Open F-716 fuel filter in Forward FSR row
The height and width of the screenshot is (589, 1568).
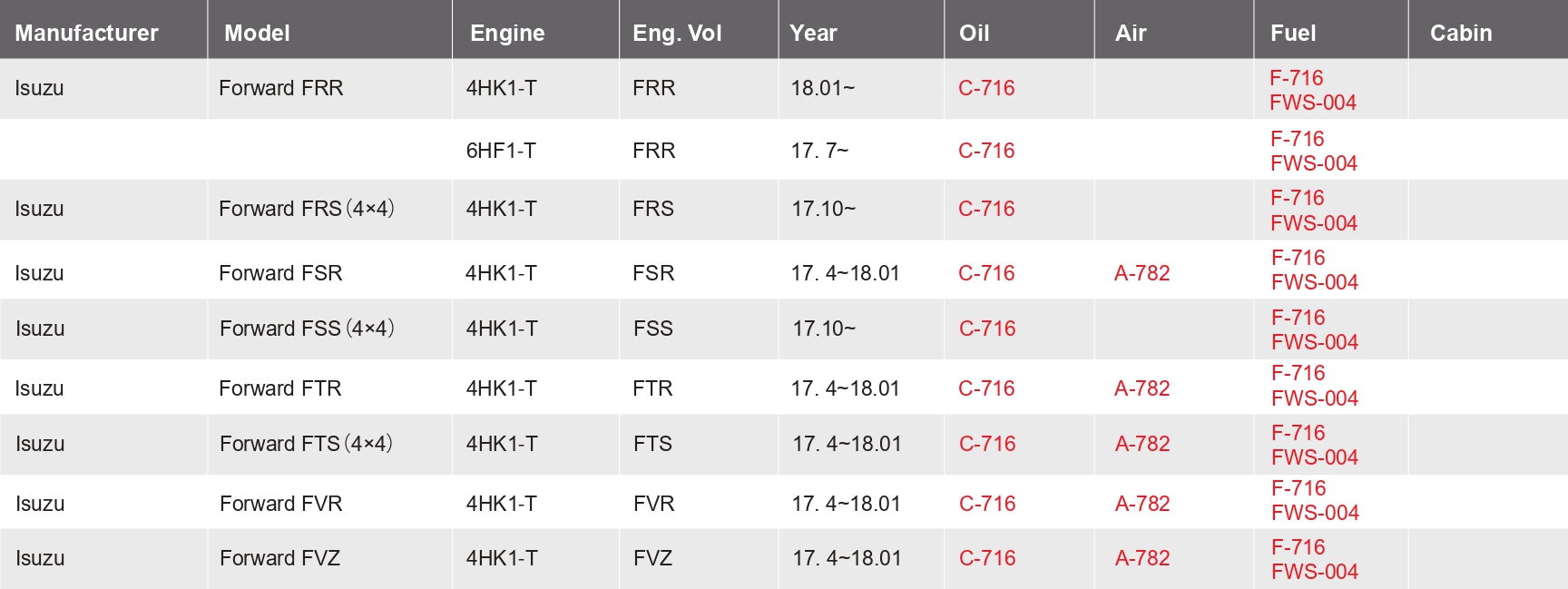[1298, 258]
